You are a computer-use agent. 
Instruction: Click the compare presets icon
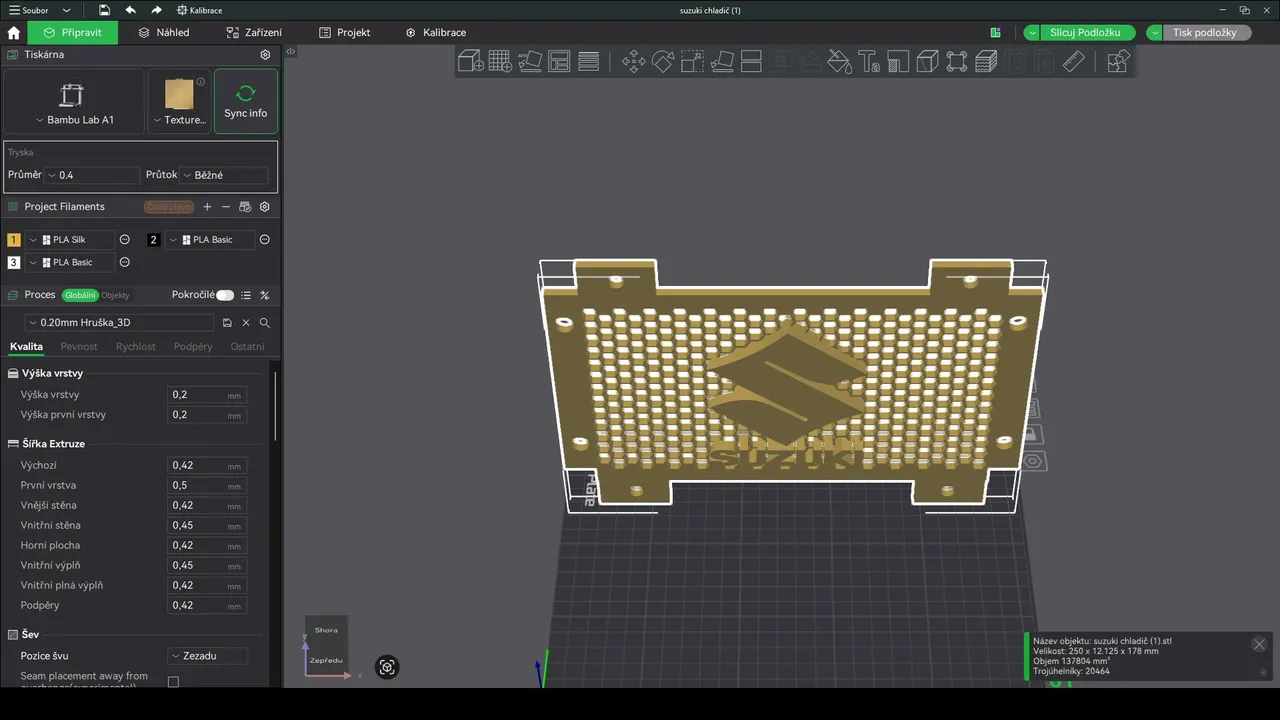[x=265, y=295]
